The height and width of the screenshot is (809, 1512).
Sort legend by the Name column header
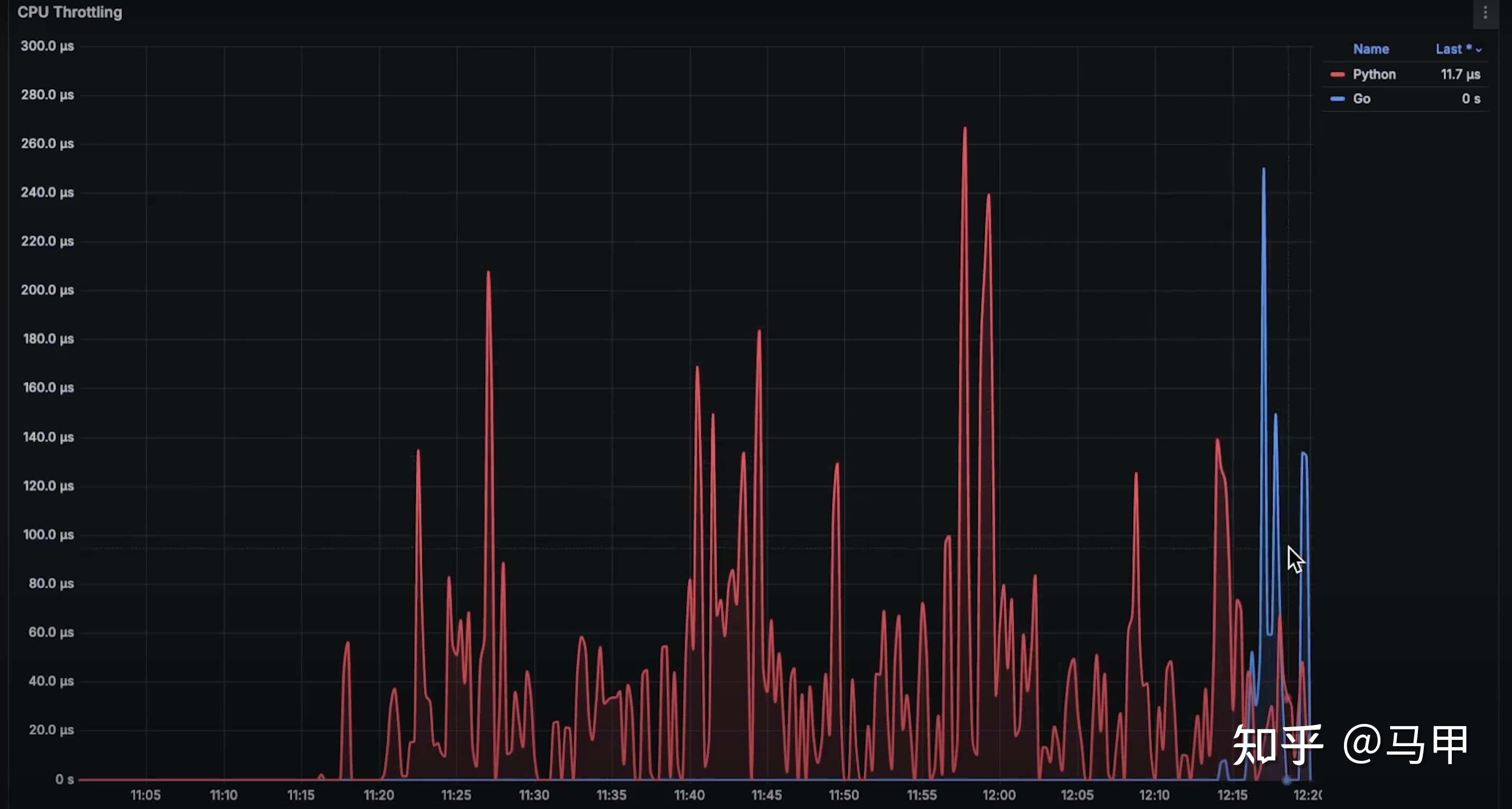pyautogui.click(x=1370, y=49)
